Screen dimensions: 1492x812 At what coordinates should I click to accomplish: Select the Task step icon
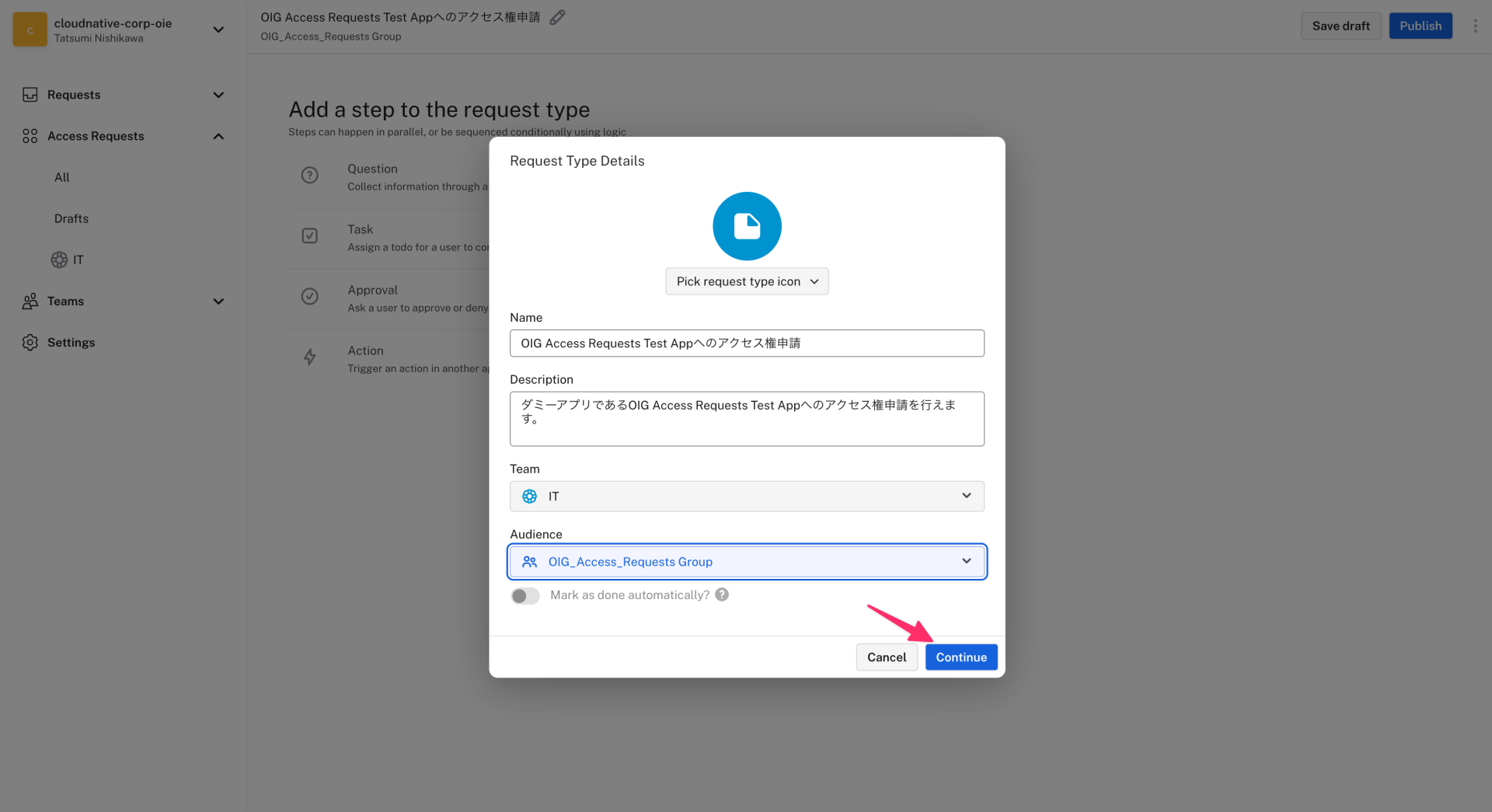click(x=310, y=235)
